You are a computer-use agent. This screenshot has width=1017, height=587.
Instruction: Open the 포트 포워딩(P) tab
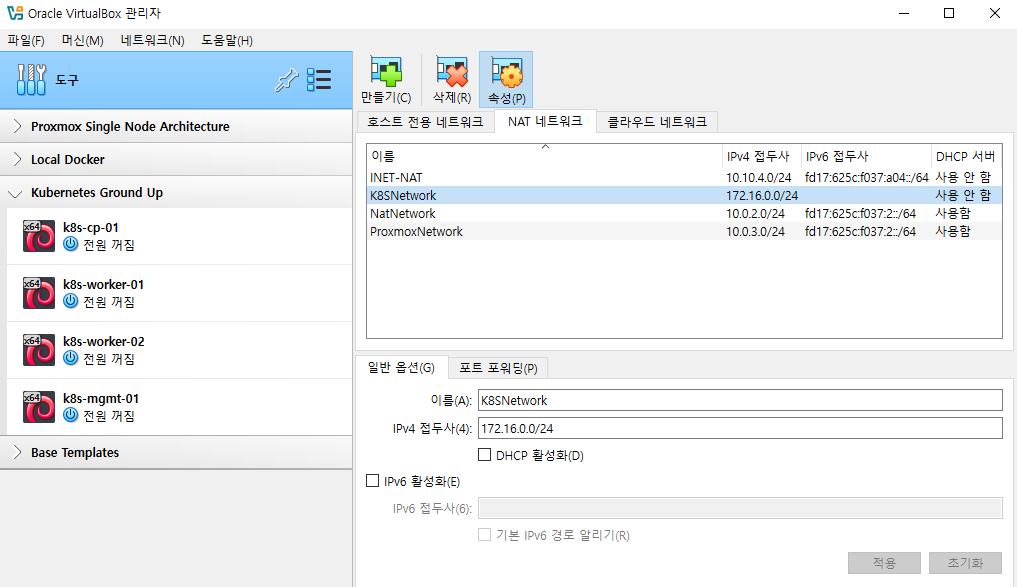tap(498, 368)
